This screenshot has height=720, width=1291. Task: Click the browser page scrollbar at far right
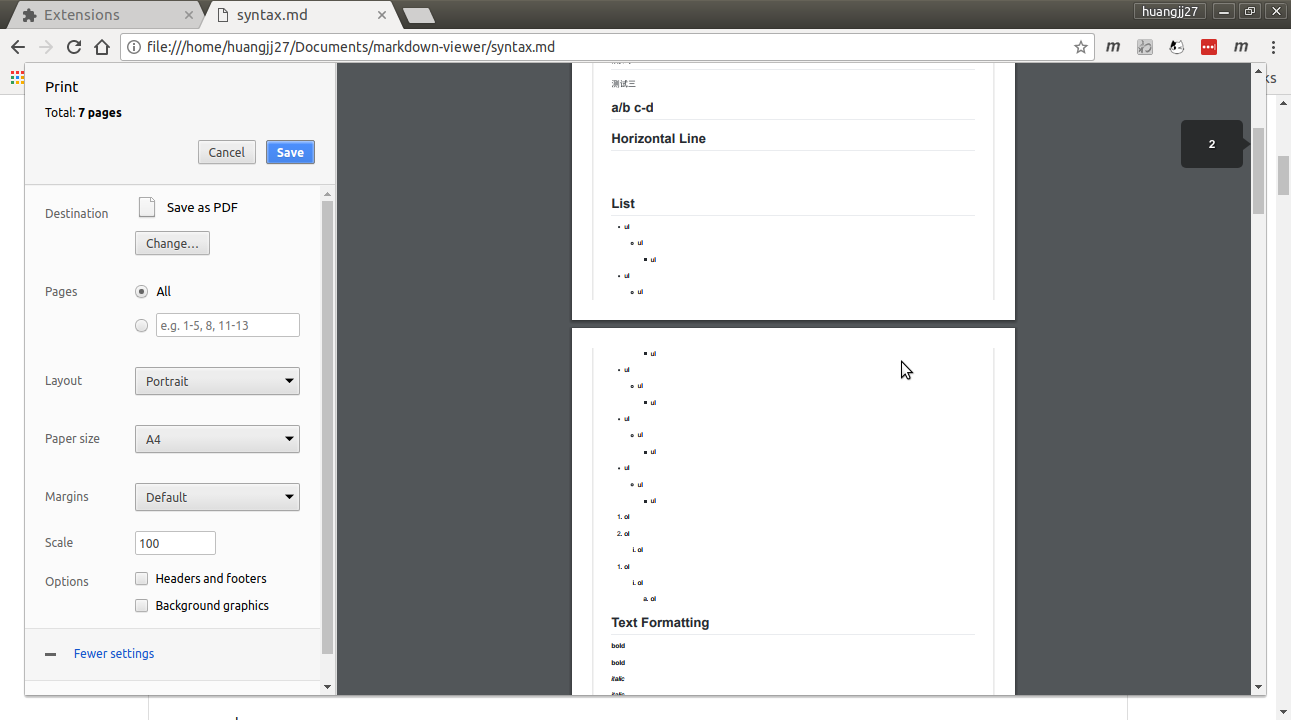[1284, 175]
